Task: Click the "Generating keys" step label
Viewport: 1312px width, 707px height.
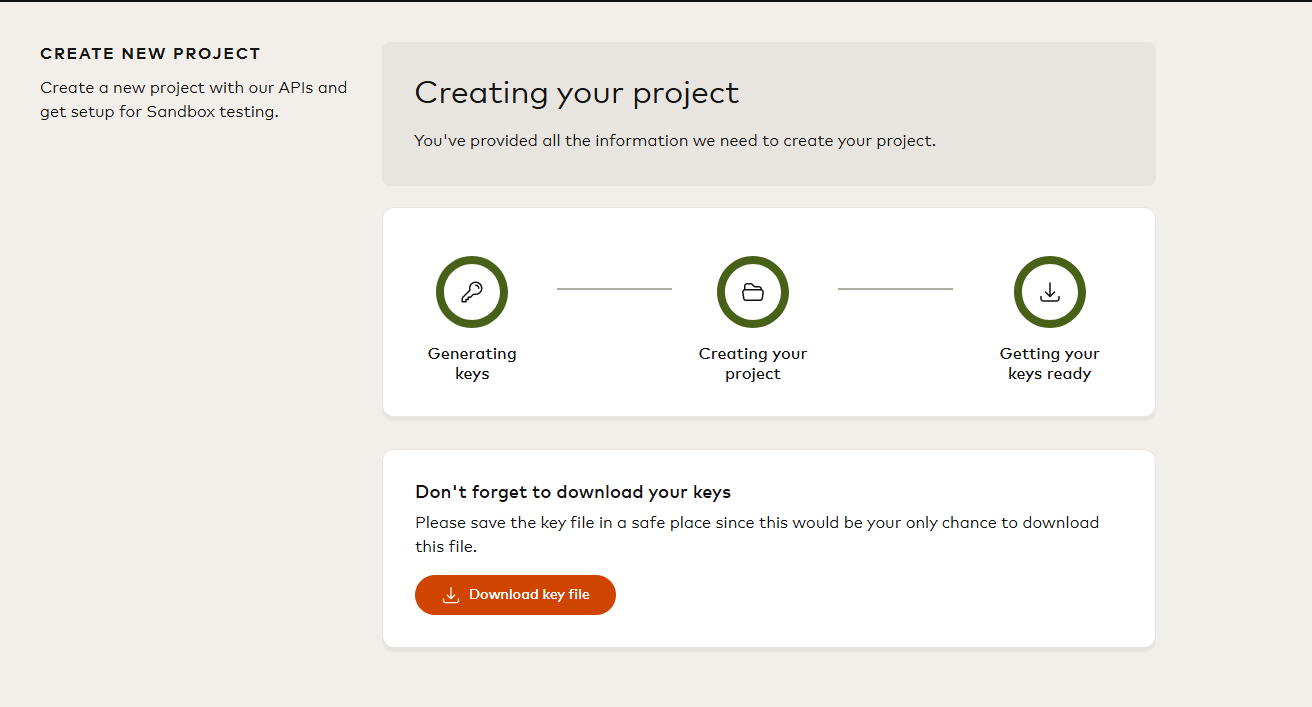Action: 472,364
